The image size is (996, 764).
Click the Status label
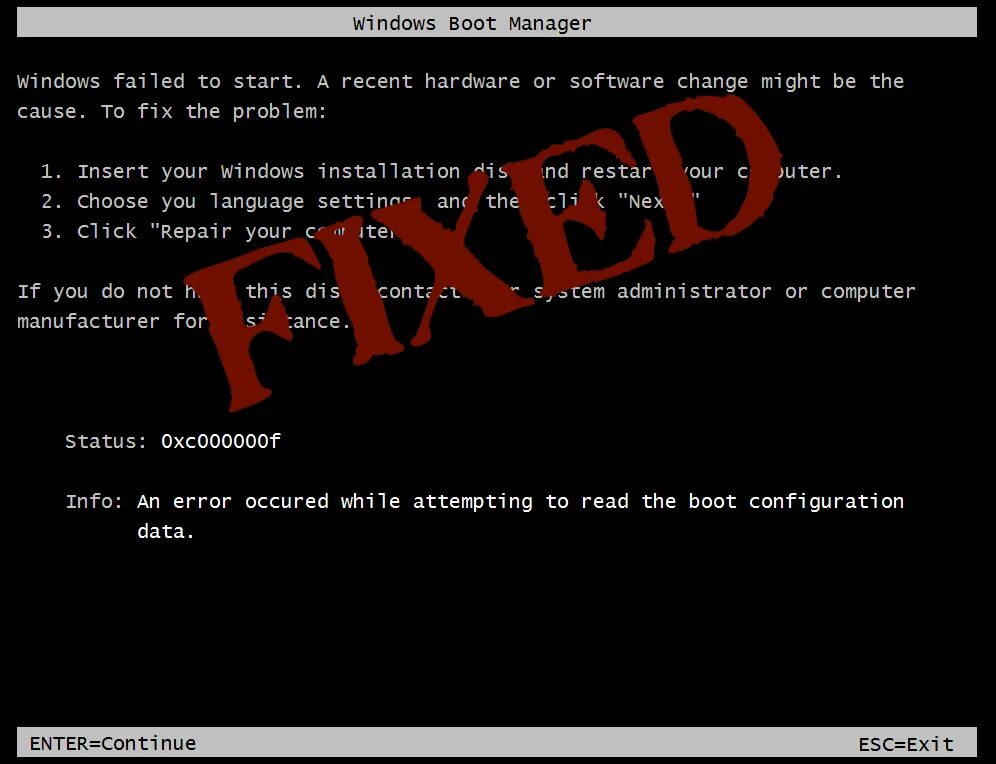pos(106,441)
